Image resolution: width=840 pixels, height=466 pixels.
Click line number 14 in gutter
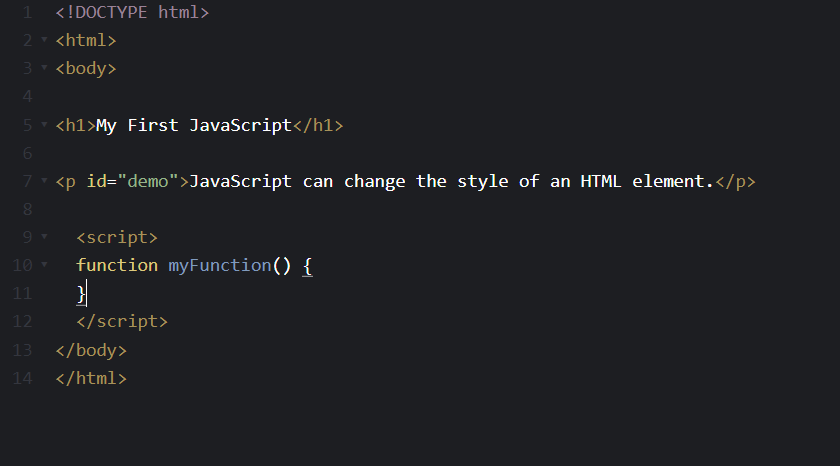tap(22, 379)
